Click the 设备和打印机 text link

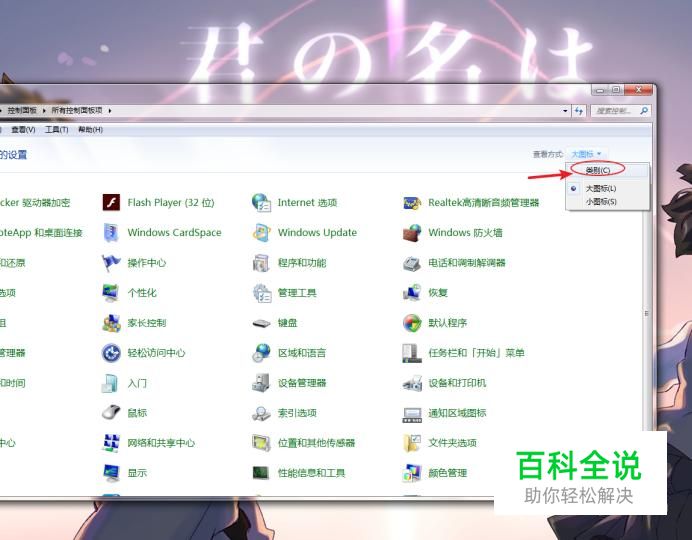point(457,383)
